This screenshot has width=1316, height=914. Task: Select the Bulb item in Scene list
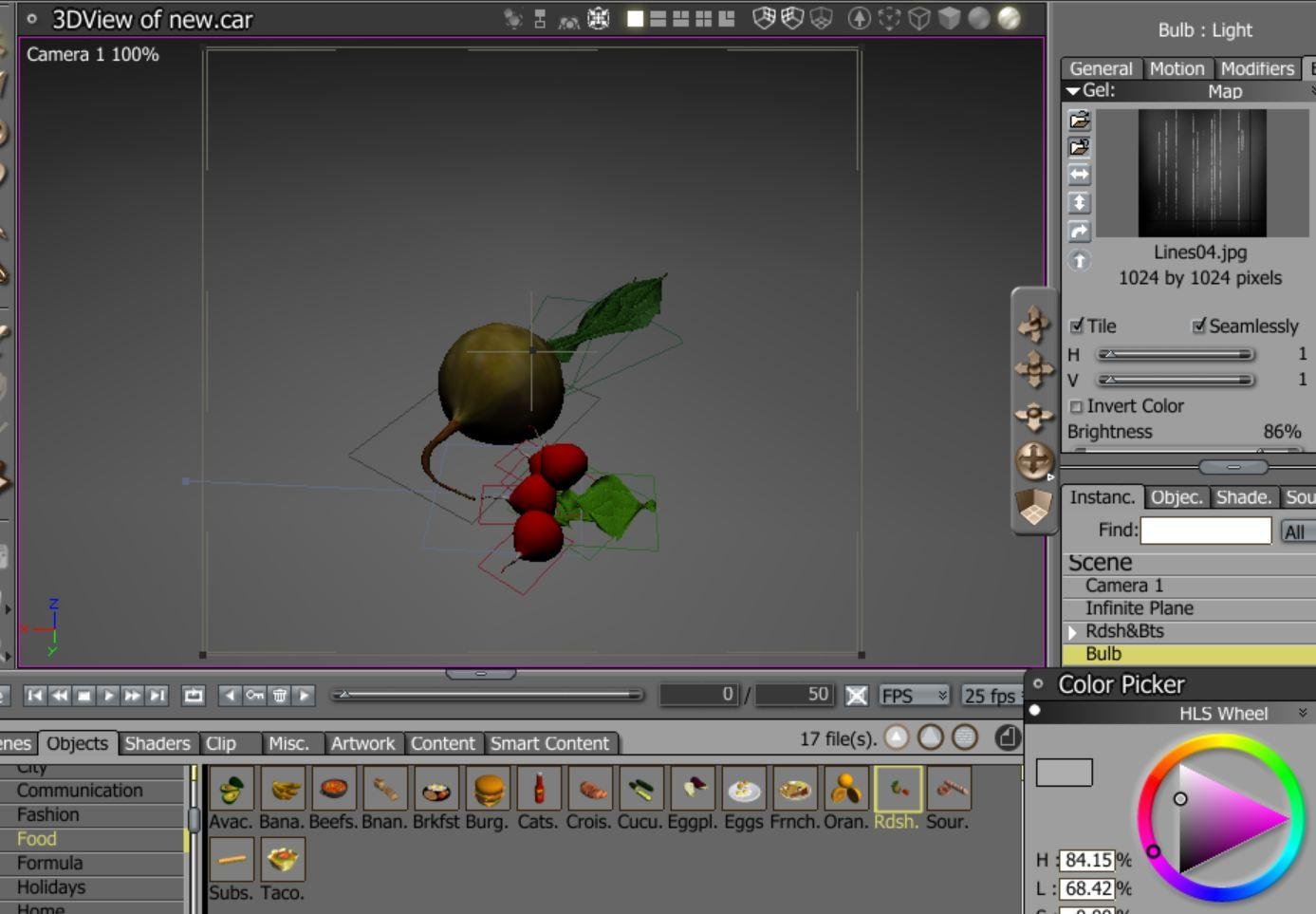coord(1189,654)
